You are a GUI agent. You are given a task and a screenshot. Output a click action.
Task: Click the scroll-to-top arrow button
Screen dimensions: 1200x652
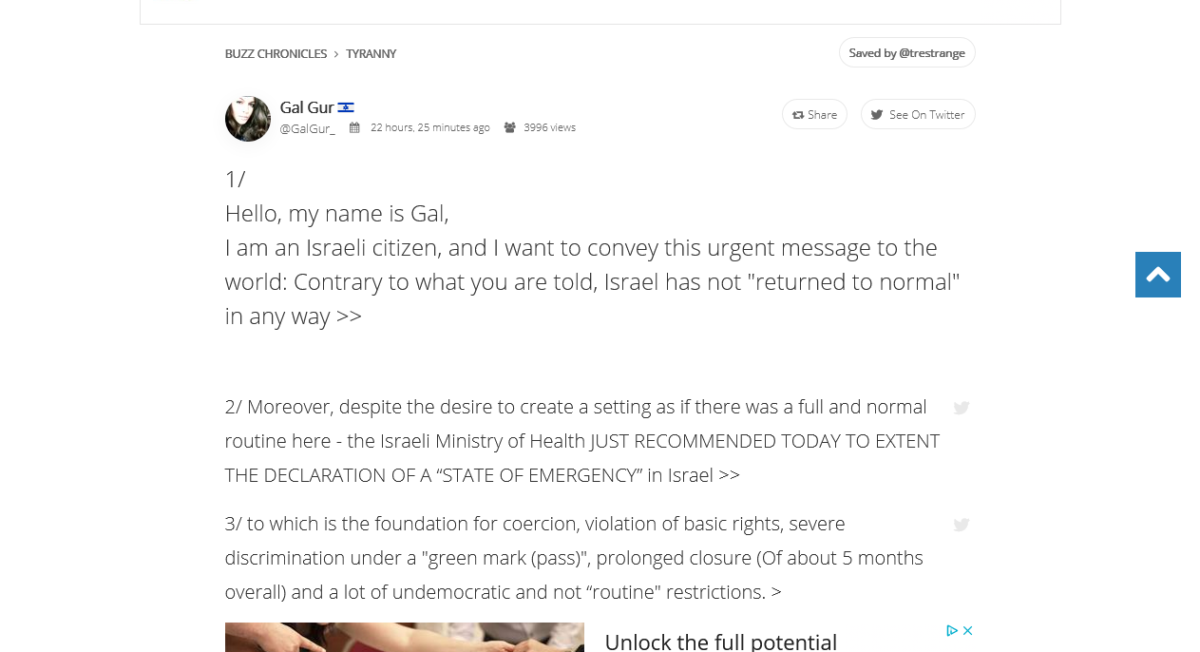pyautogui.click(x=1158, y=274)
